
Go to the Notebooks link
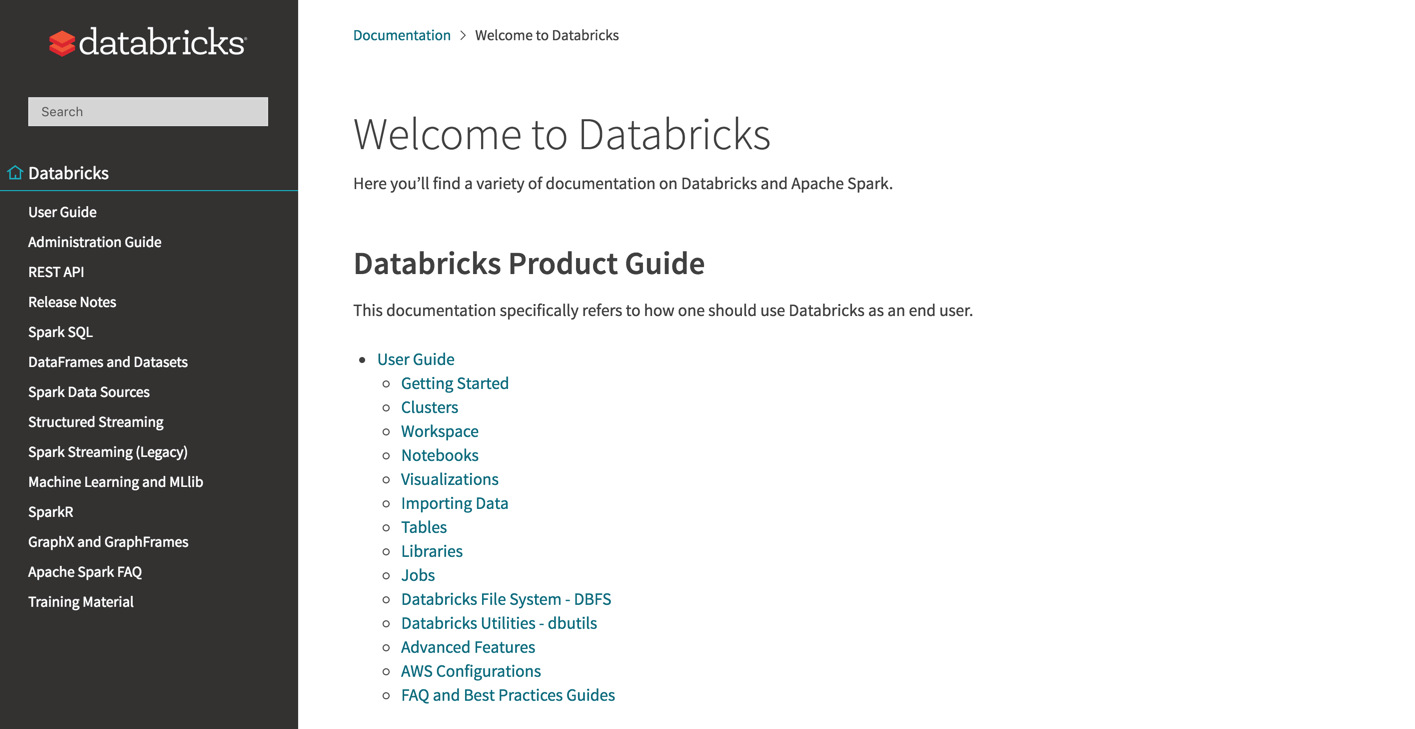(439, 455)
